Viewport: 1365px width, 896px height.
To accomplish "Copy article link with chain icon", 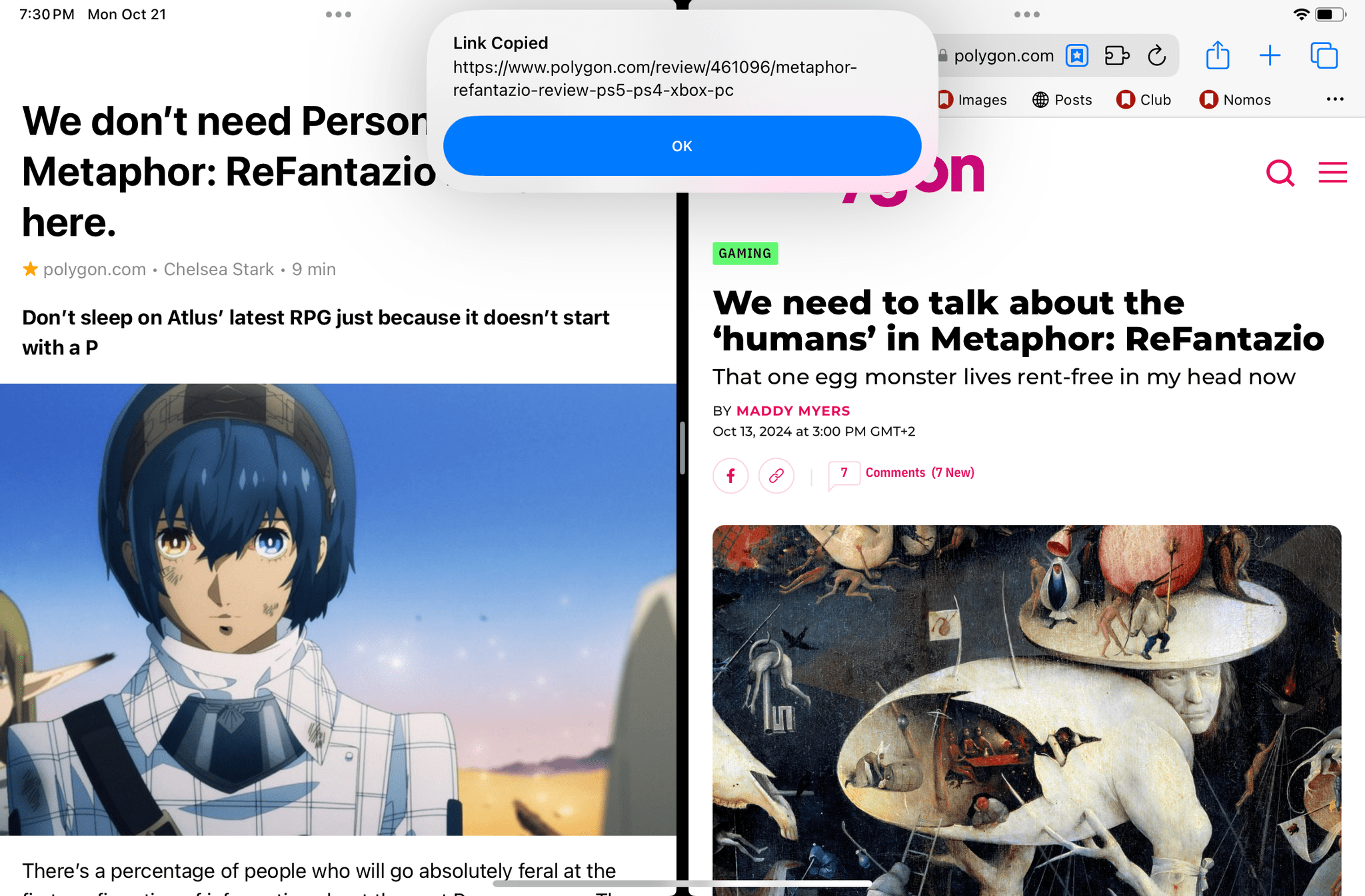I will point(776,476).
